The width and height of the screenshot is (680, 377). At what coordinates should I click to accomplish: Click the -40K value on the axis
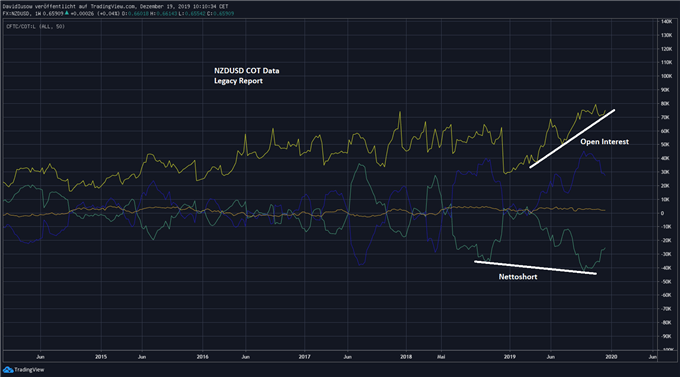point(666,268)
